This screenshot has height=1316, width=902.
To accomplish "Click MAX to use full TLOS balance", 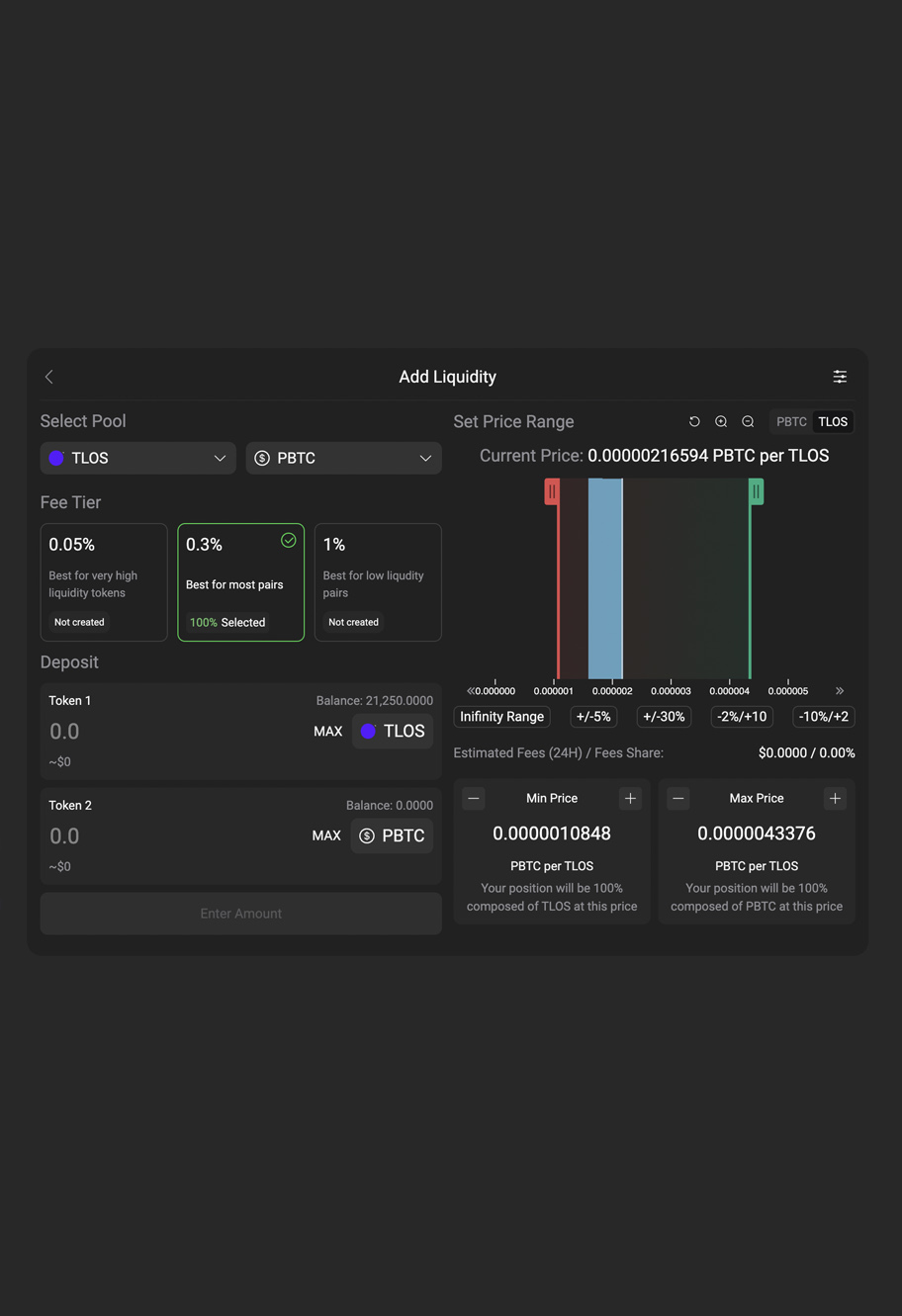I will pyautogui.click(x=327, y=731).
